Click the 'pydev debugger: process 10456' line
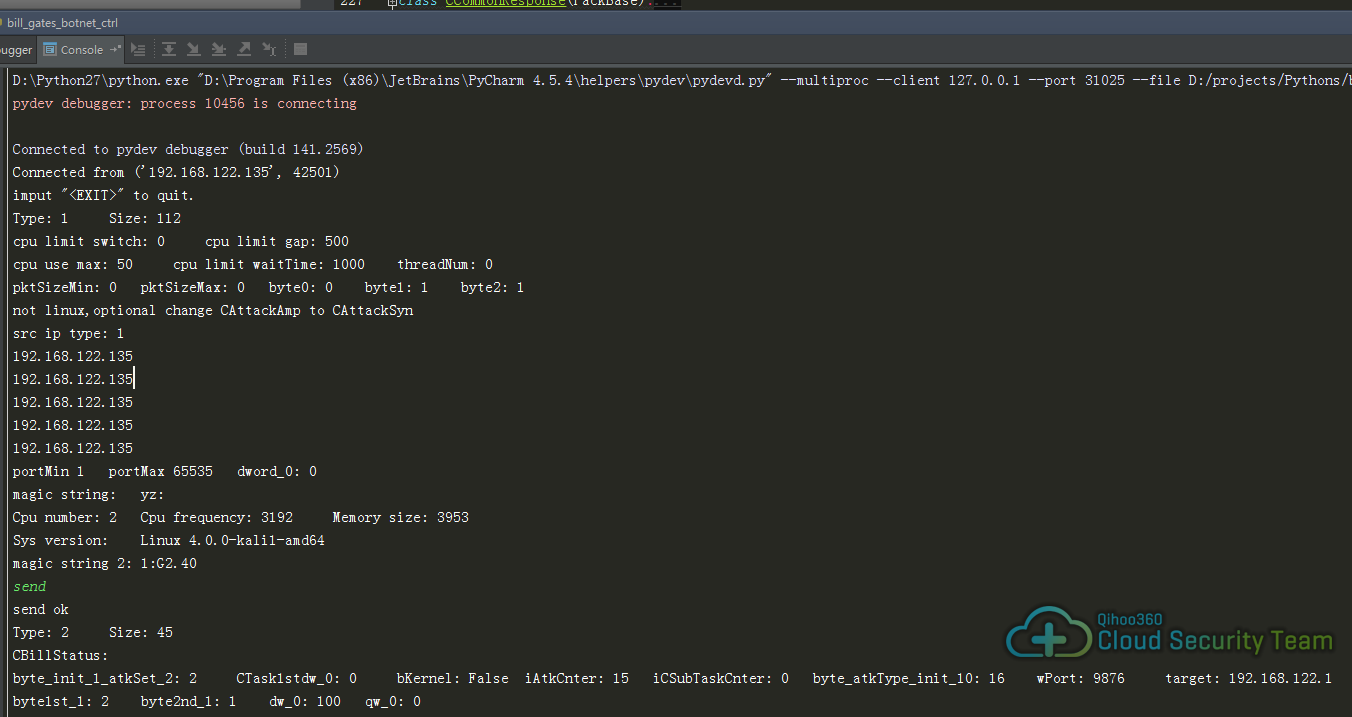 click(184, 103)
